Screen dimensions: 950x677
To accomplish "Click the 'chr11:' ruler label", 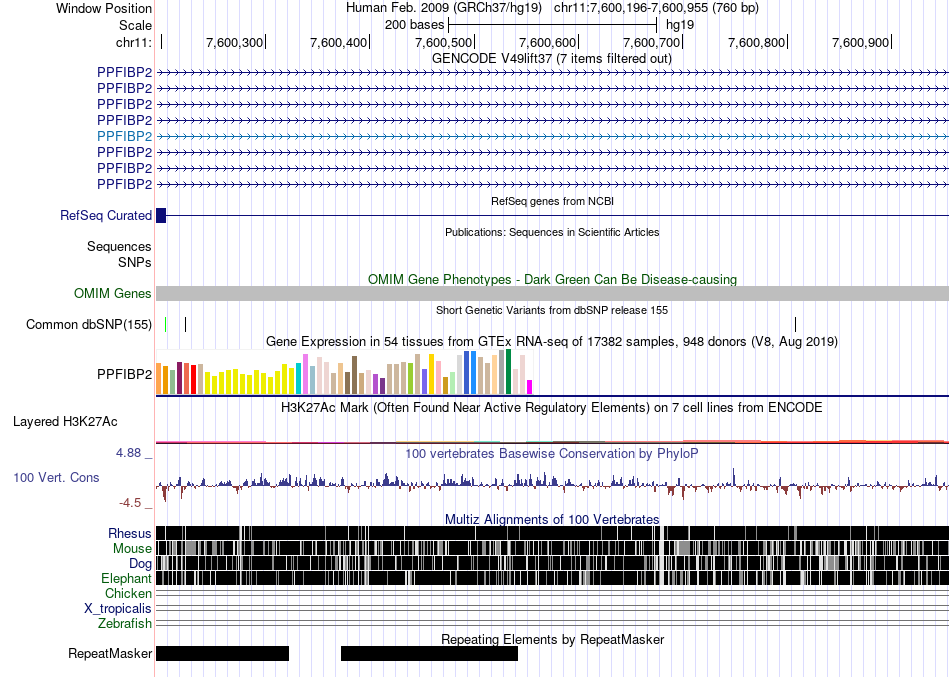I will [x=133, y=42].
